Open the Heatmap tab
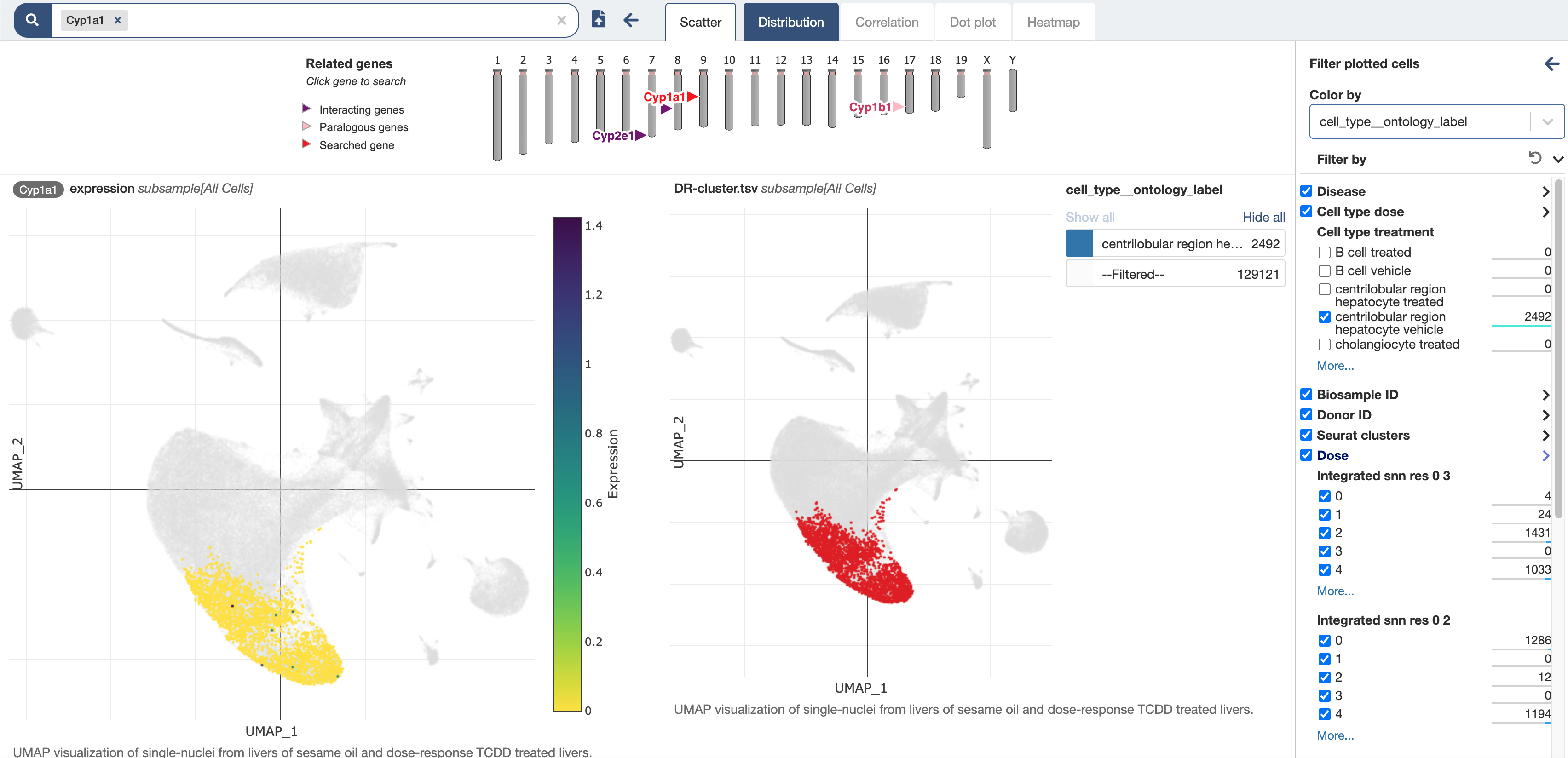 (1053, 23)
